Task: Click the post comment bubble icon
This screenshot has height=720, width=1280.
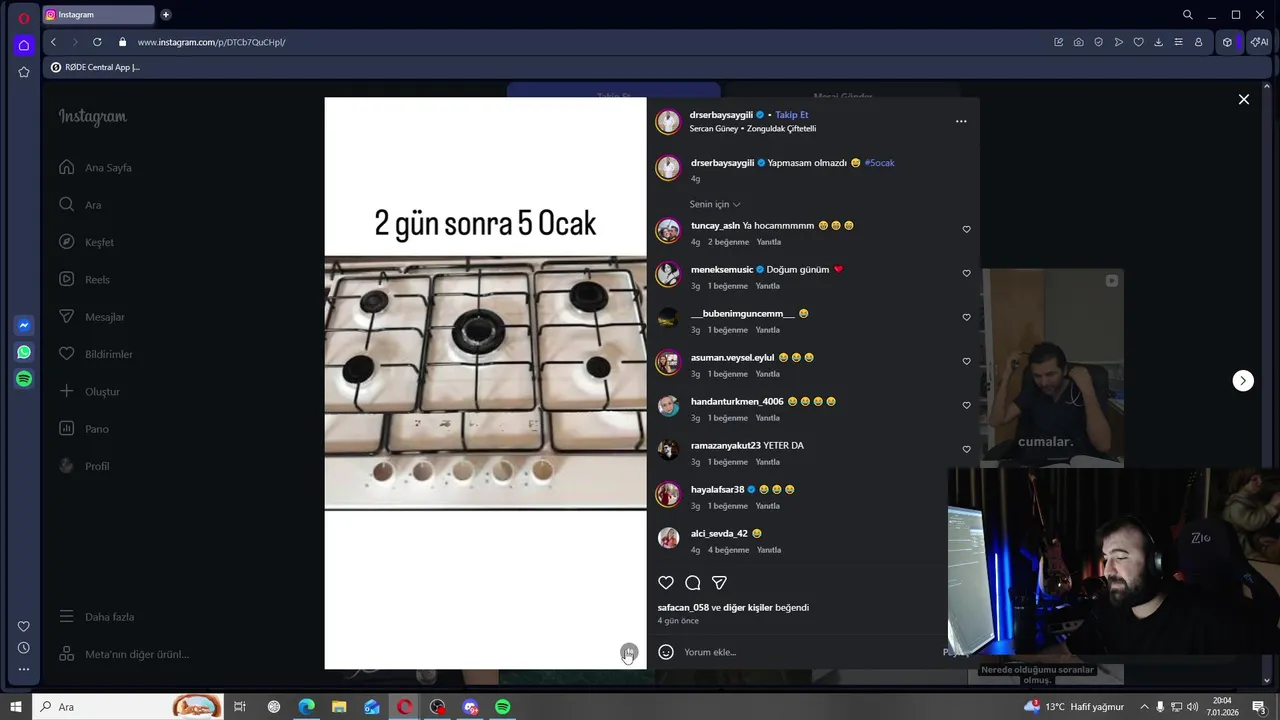Action: point(692,582)
